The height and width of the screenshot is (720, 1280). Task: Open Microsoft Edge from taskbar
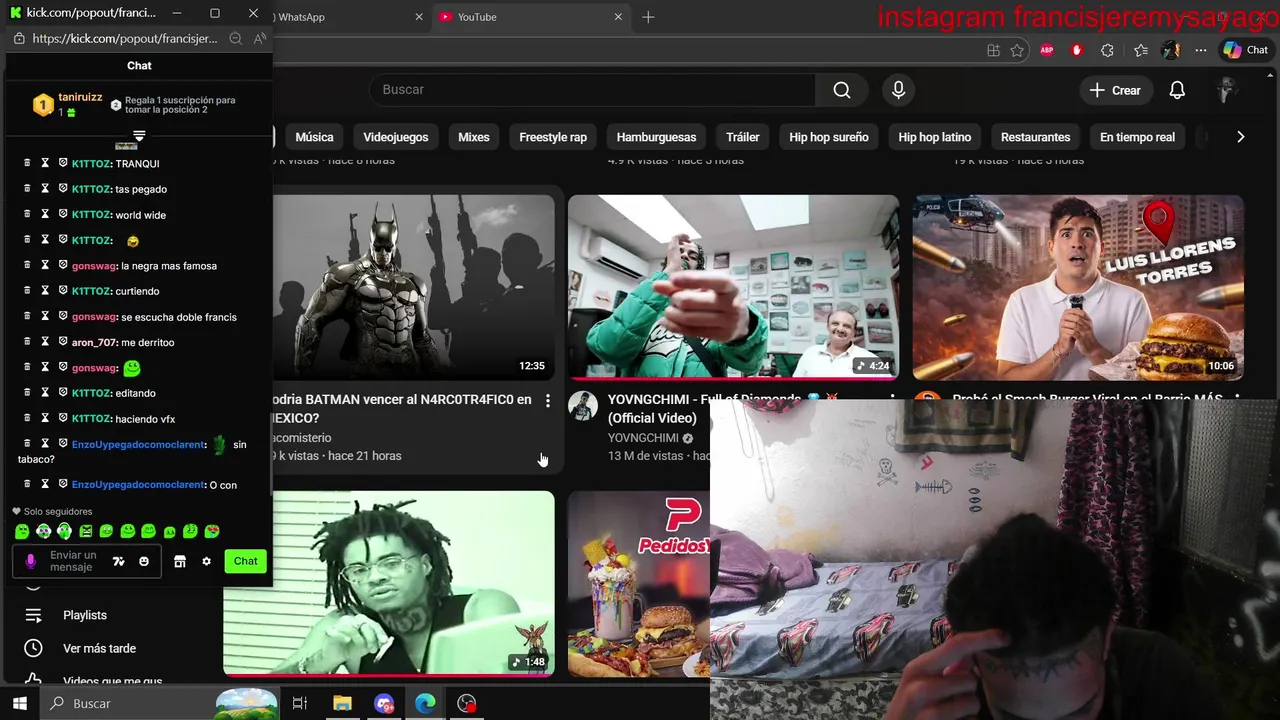[x=425, y=704]
